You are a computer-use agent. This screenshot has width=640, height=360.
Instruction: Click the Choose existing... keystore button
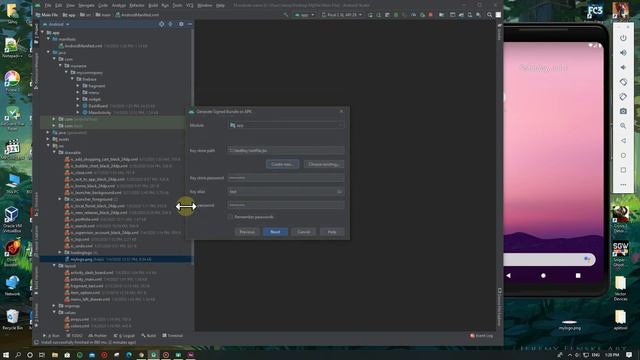[324, 164]
